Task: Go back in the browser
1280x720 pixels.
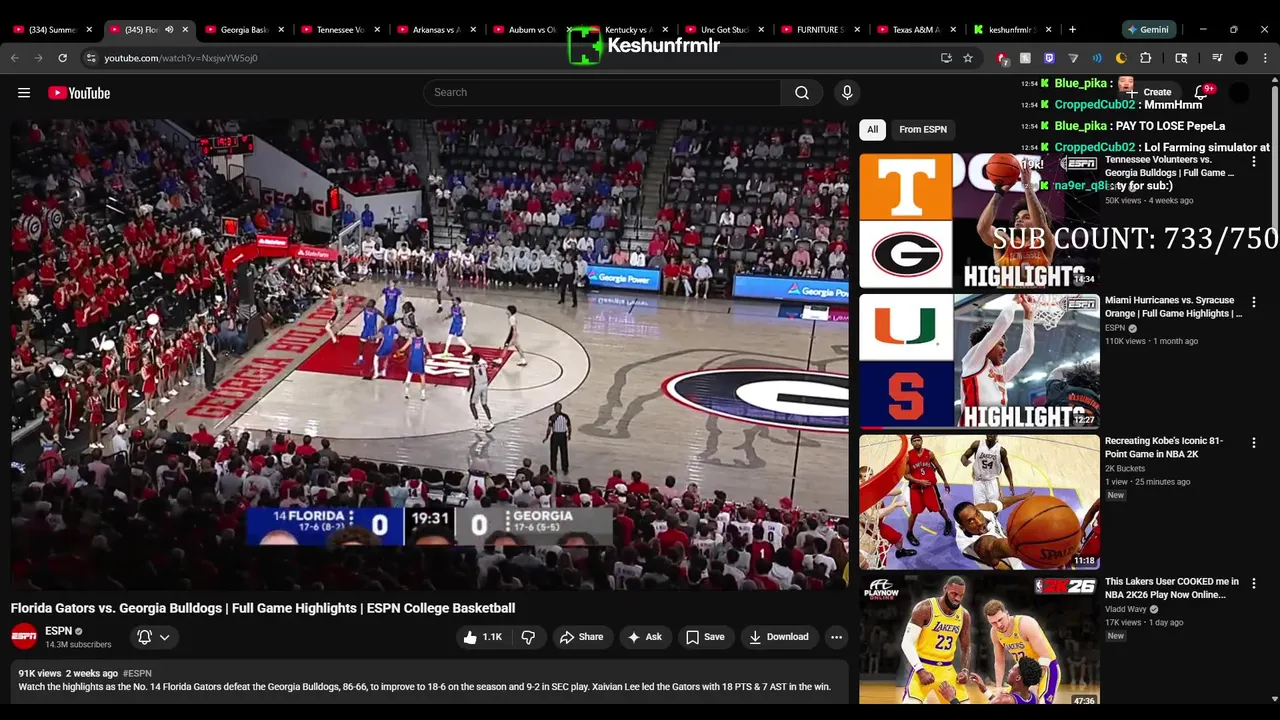Action: [15, 58]
